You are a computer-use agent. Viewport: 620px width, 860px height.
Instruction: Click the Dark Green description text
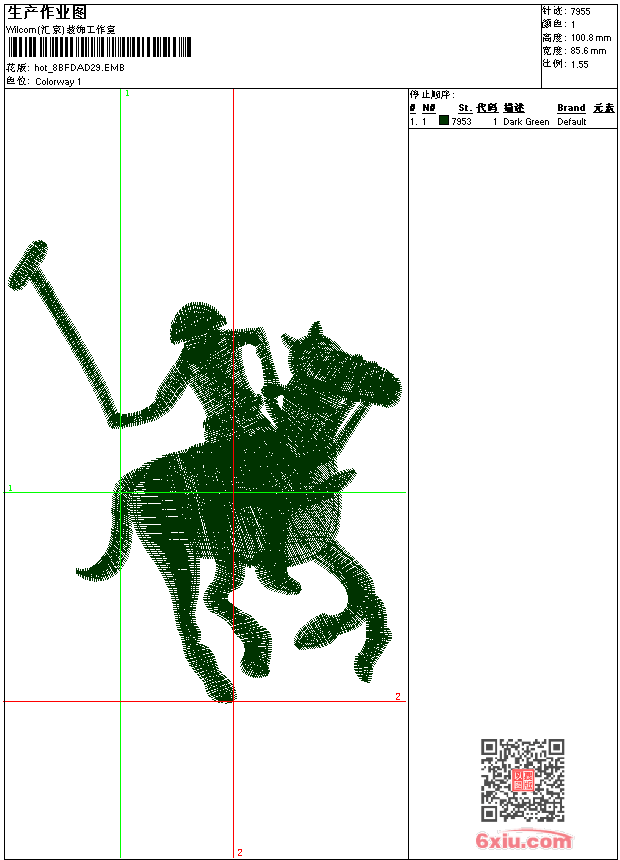(x=526, y=122)
